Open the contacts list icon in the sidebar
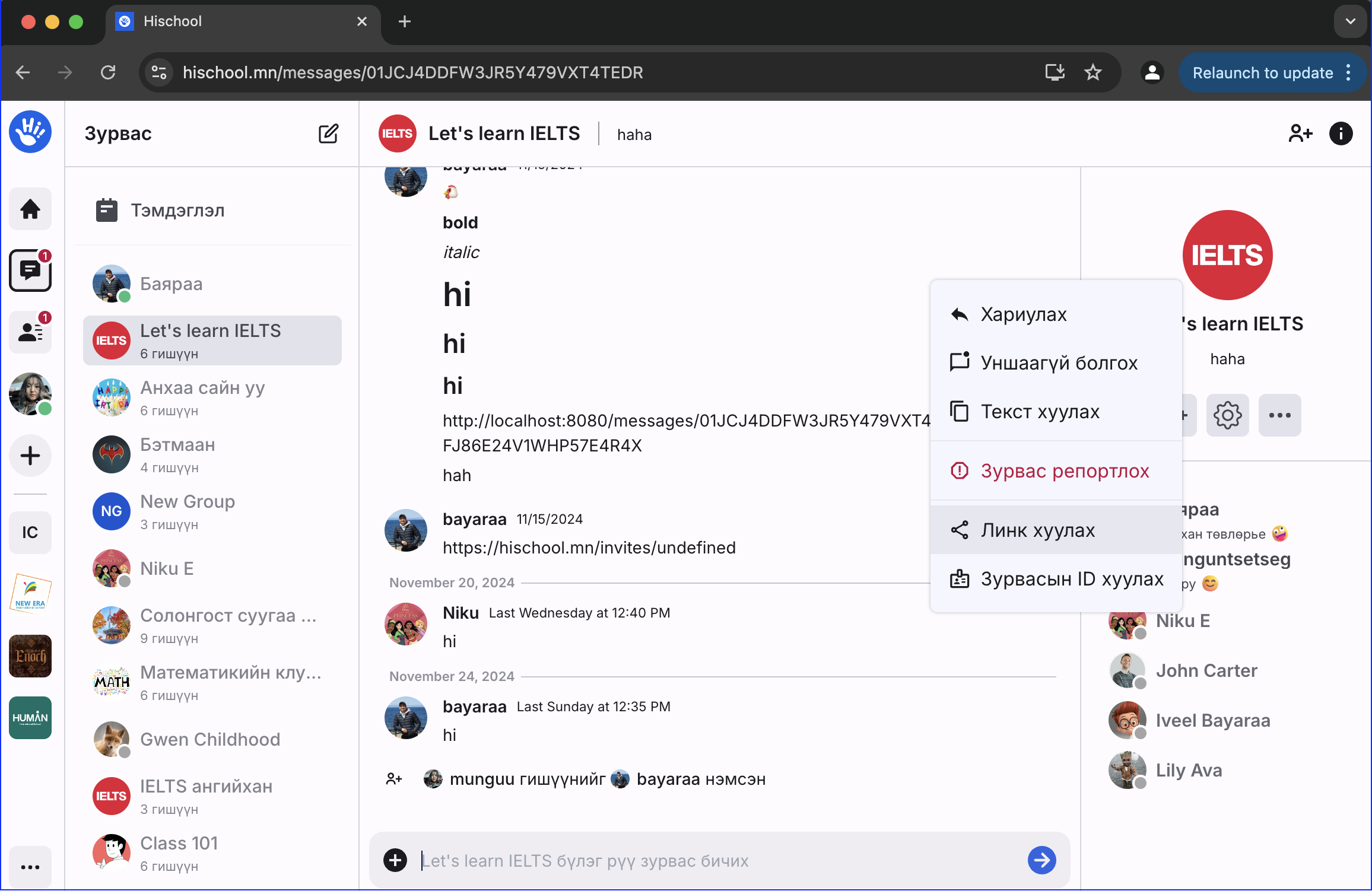The width and height of the screenshot is (1372, 891). (30, 332)
